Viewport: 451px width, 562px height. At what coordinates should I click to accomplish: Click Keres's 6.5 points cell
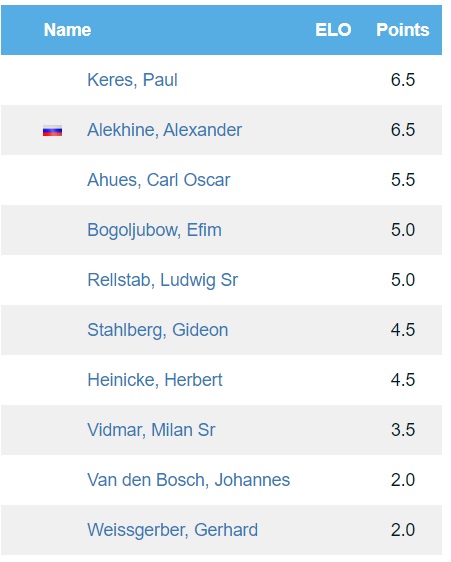coord(403,80)
